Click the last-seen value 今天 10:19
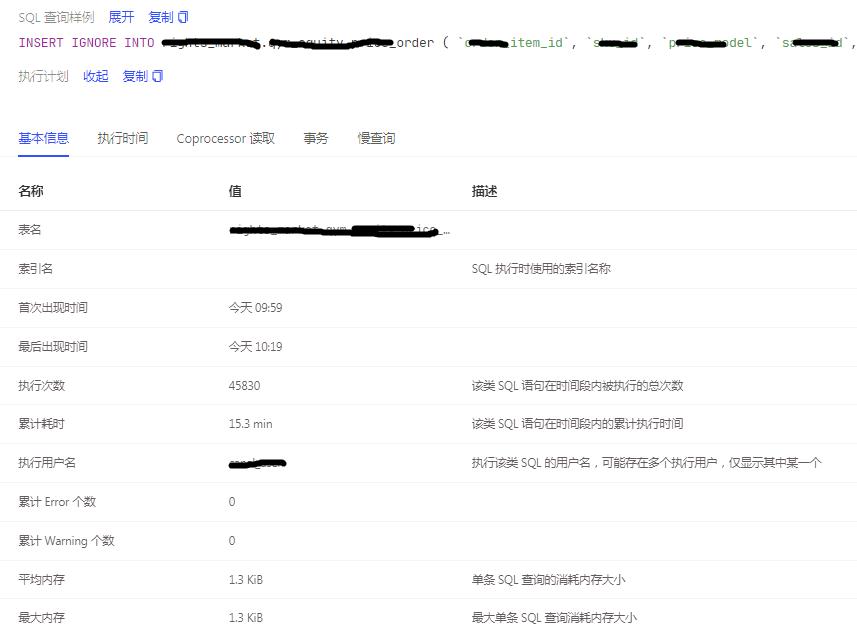The width and height of the screenshot is (857, 634). [255, 347]
